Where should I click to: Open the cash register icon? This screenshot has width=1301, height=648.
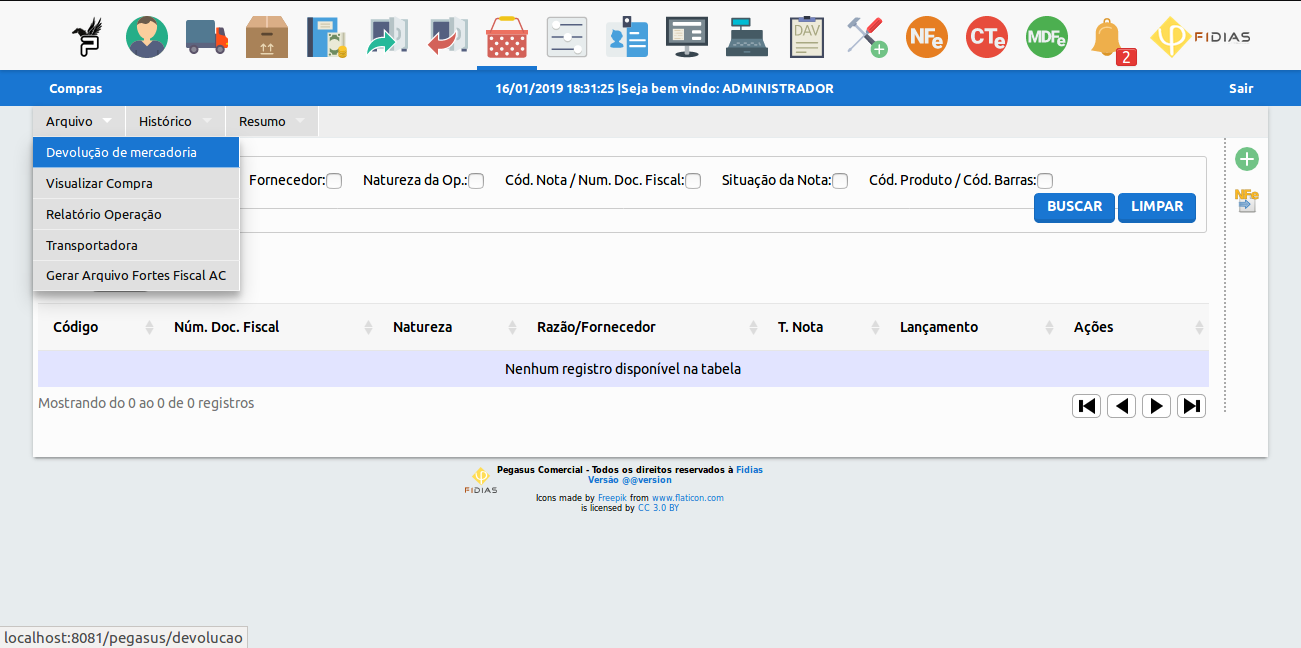pyautogui.click(x=747, y=37)
